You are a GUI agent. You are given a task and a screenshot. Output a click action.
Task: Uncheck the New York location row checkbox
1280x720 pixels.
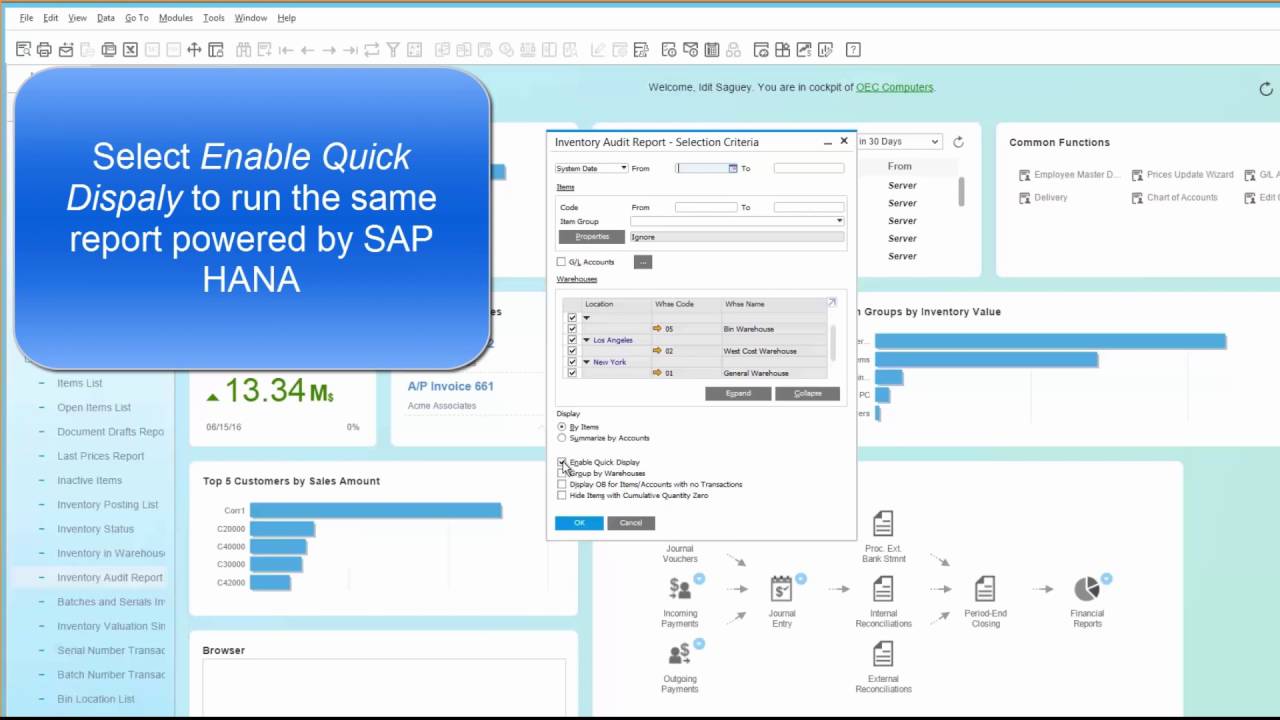(x=572, y=362)
